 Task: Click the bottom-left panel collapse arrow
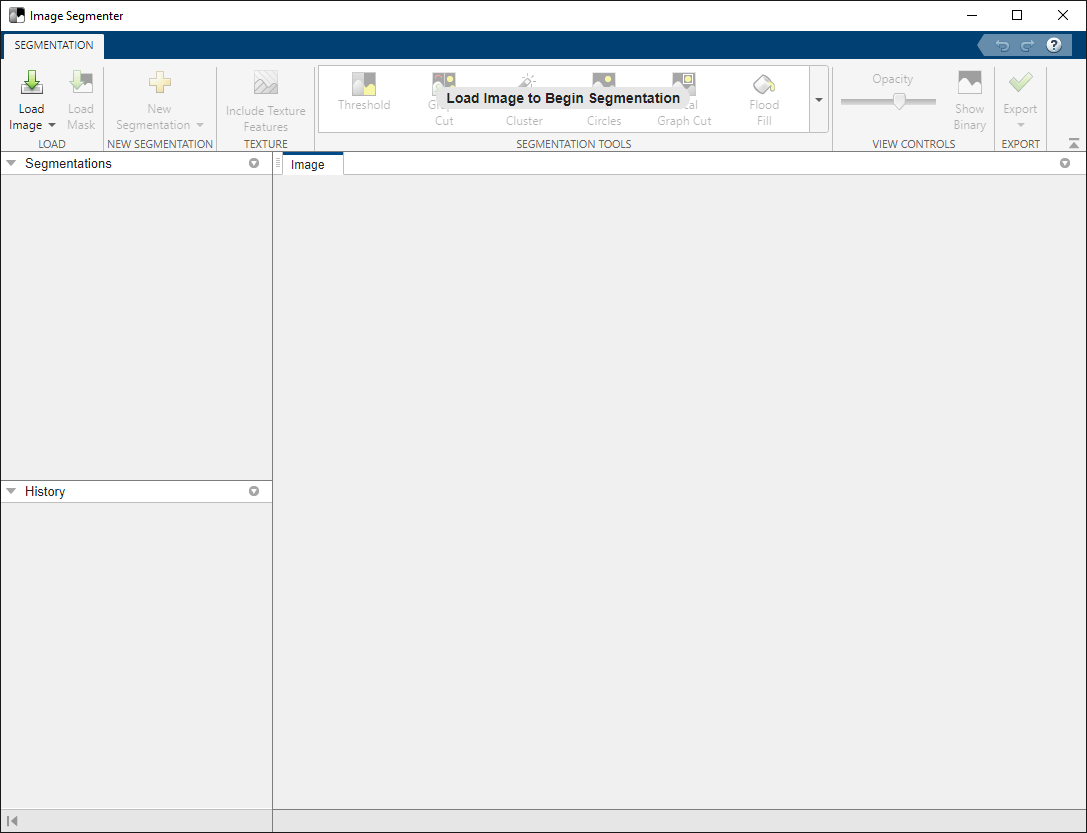[12, 821]
